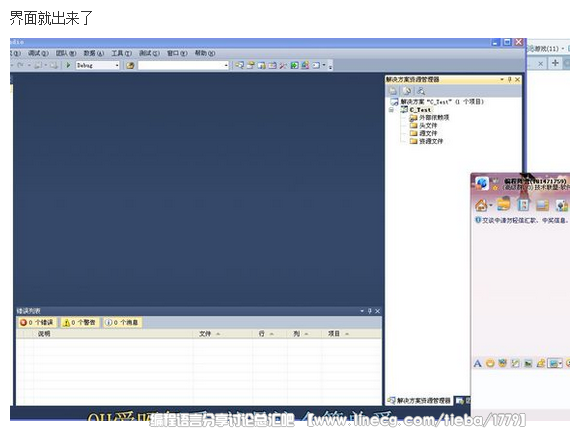Collapse the C_Test project tree node
Image resolution: width=576 pixels, height=437 pixels.
click(x=391, y=109)
